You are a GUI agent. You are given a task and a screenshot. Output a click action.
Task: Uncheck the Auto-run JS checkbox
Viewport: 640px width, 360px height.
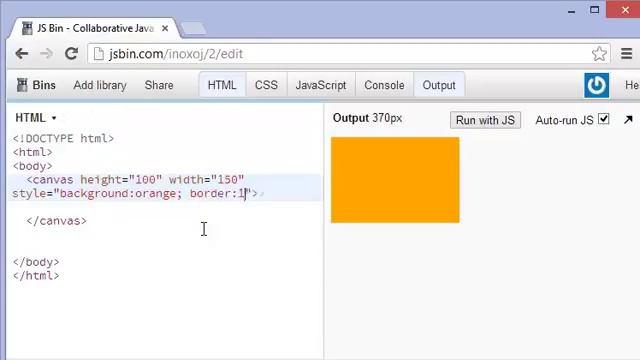[x=604, y=119]
